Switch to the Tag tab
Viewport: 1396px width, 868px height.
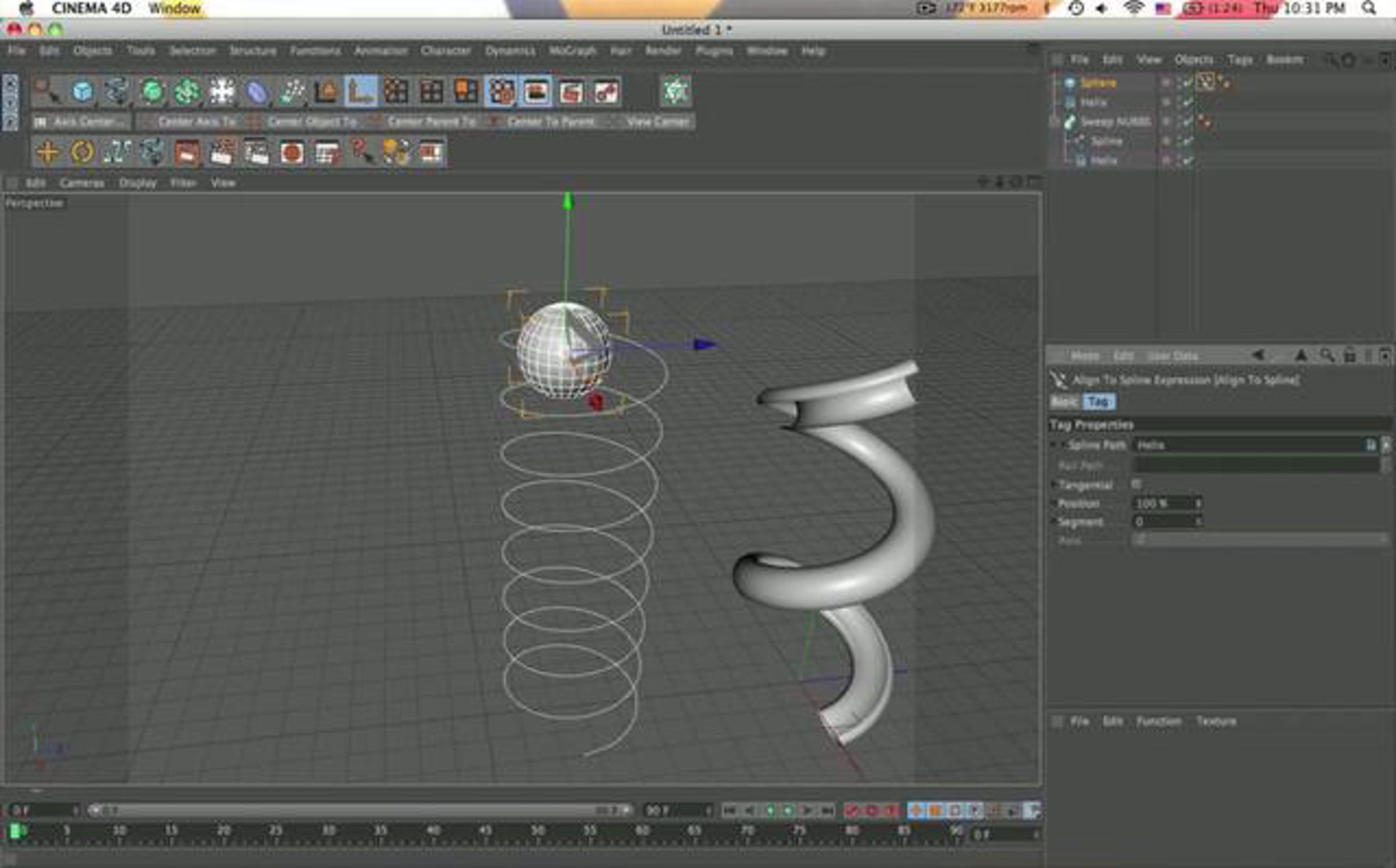click(1098, 401)
